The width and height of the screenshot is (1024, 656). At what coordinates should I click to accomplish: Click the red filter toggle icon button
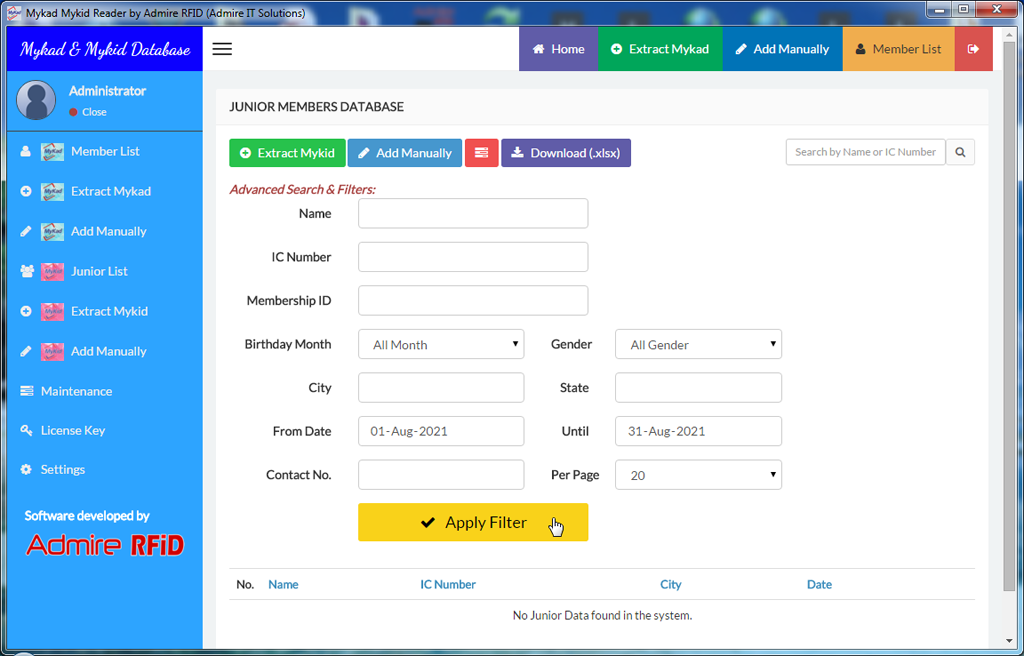point(481,153)
